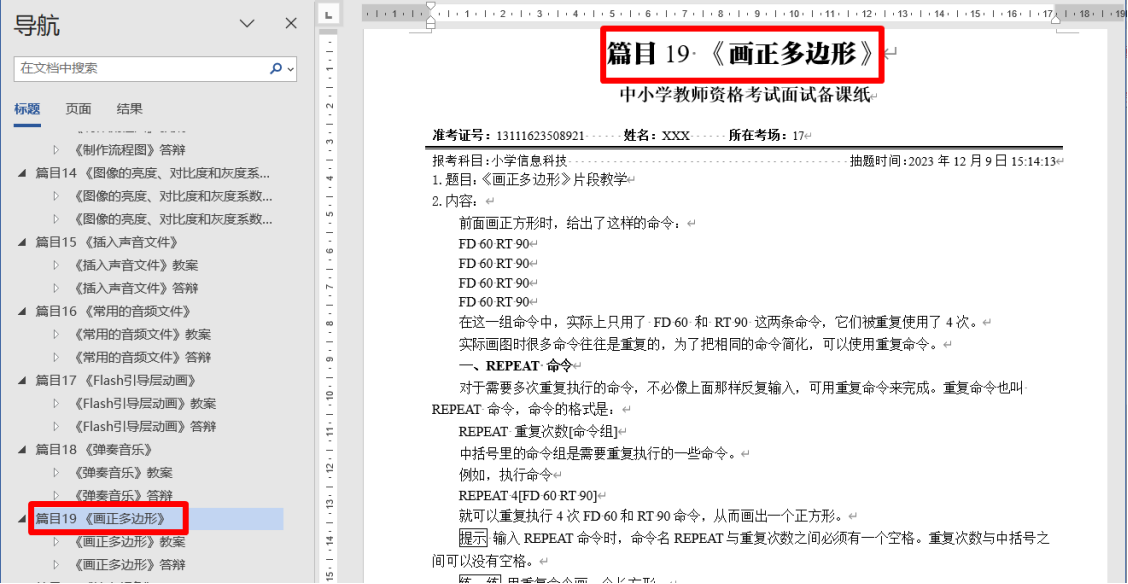The height and width of the screenshot is (584, 1128).
Task: Click the first line indent marker on ruler
Action: [x=431, y=8]
